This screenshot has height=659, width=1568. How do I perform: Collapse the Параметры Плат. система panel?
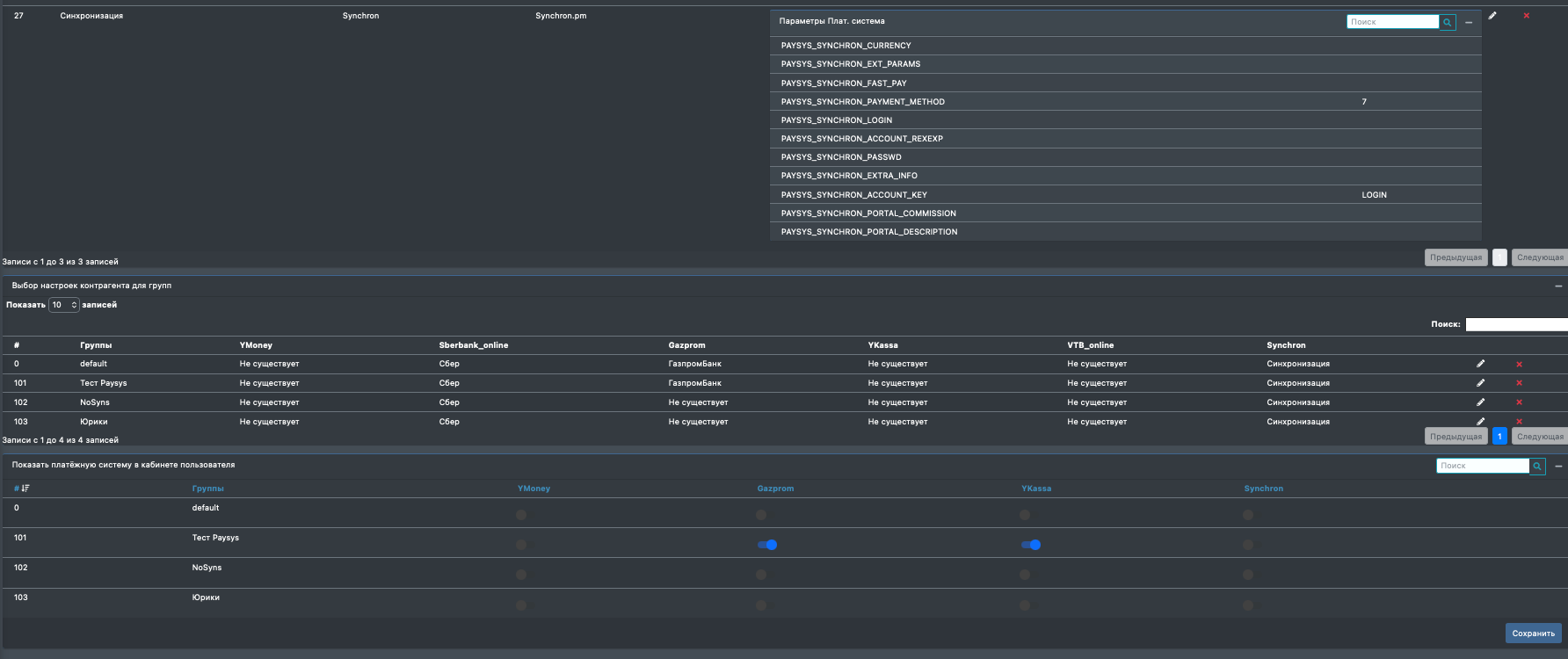[x=1469, y=22]
